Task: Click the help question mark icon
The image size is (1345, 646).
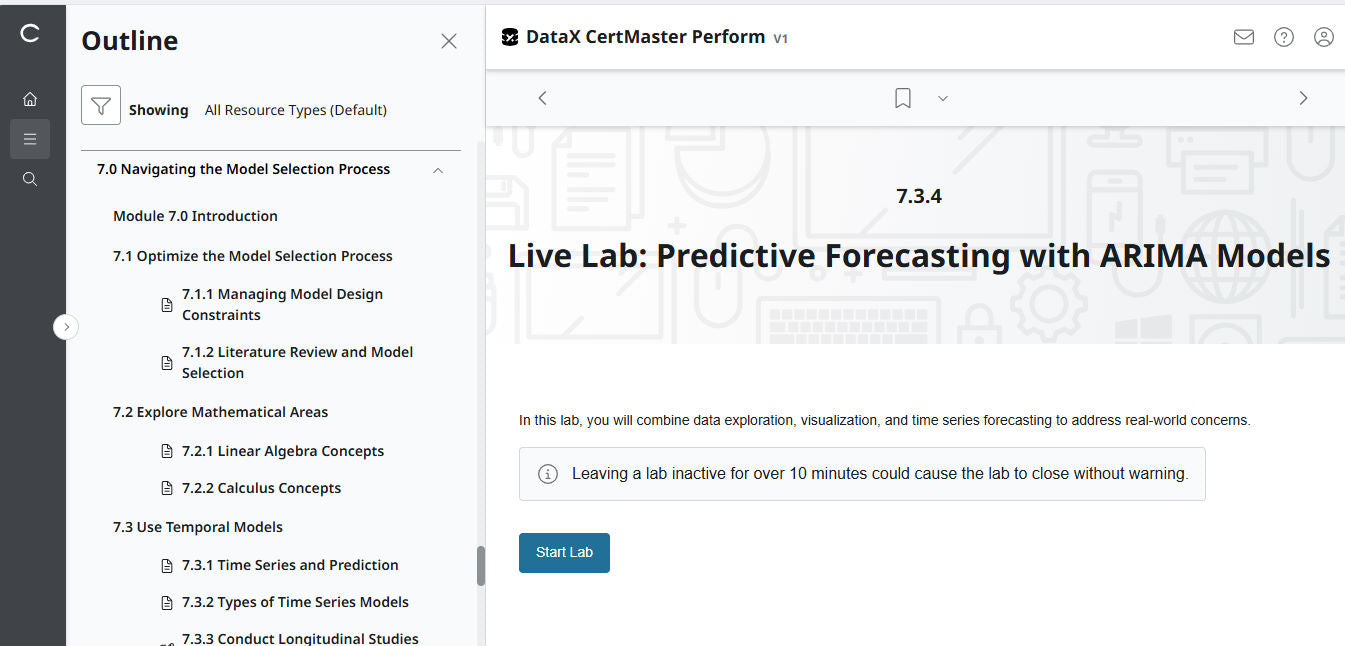Action: tap(1284, 37)
